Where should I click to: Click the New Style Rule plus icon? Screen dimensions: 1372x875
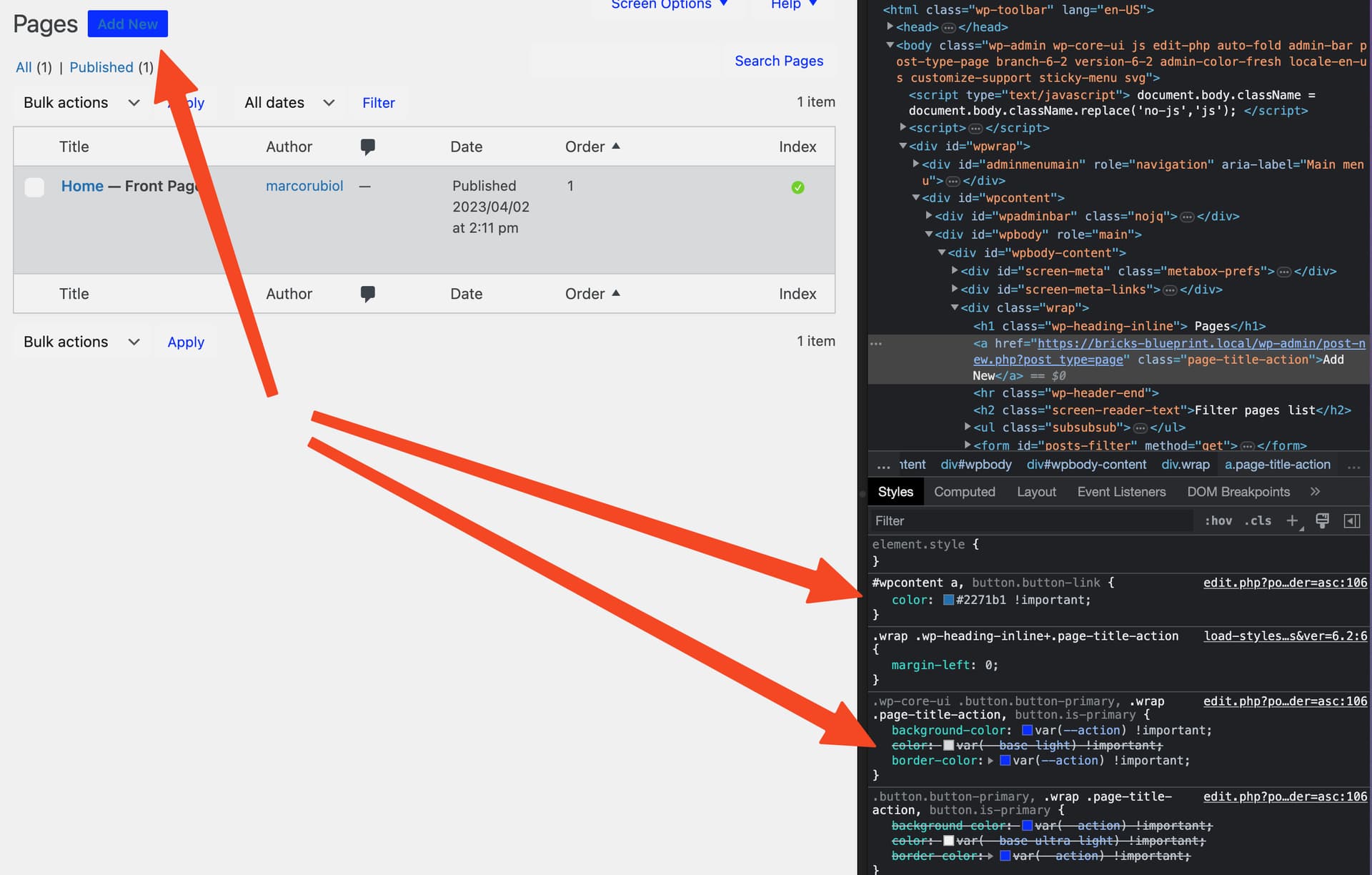coord(1293,521)
